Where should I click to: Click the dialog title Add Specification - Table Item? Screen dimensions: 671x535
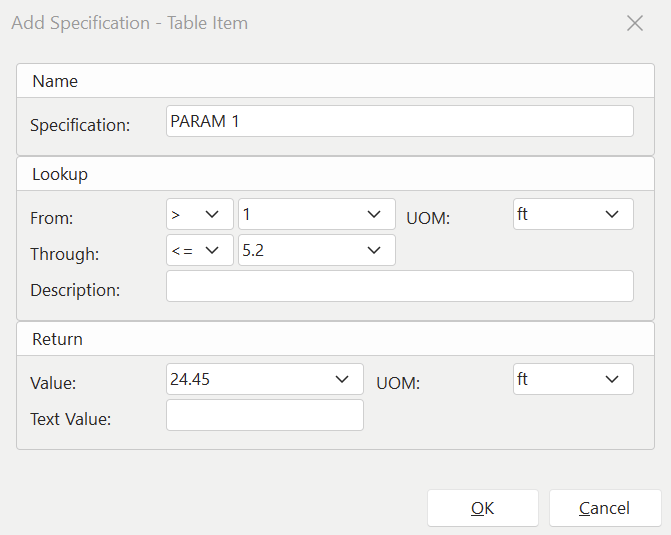pos(129,23)
